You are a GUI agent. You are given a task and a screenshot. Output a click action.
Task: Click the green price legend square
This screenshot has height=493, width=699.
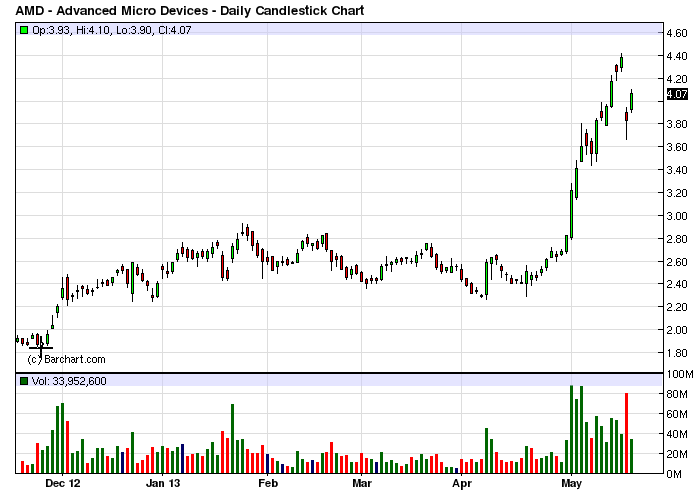pyautogui.click(x=24, y=30)
